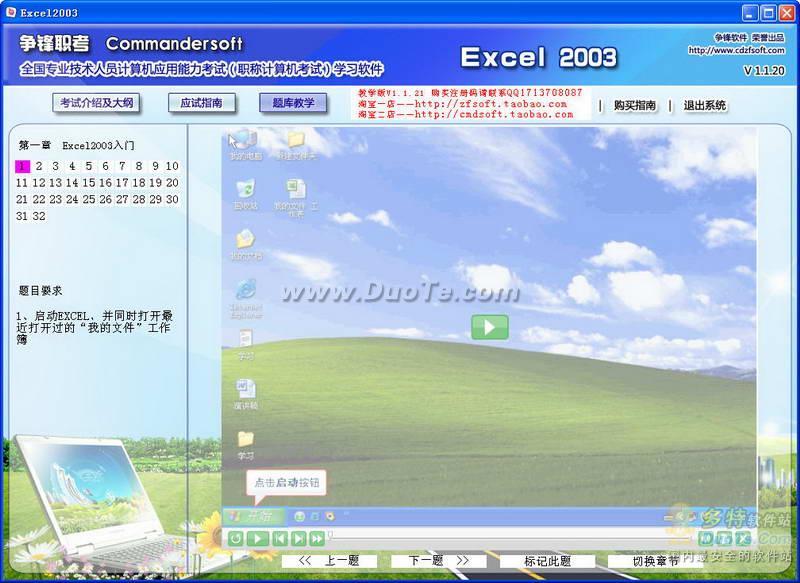Switch to 题库教学 section
The image size is (800, 583).
tap(293, 103)
